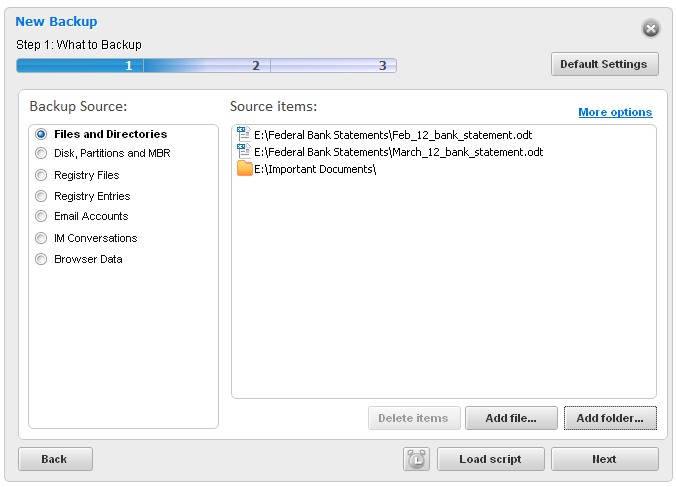The width and height of the screenshot is (676, 487).
Task: Click the March_12 bank statement file icon
Action: pos(244,151)
